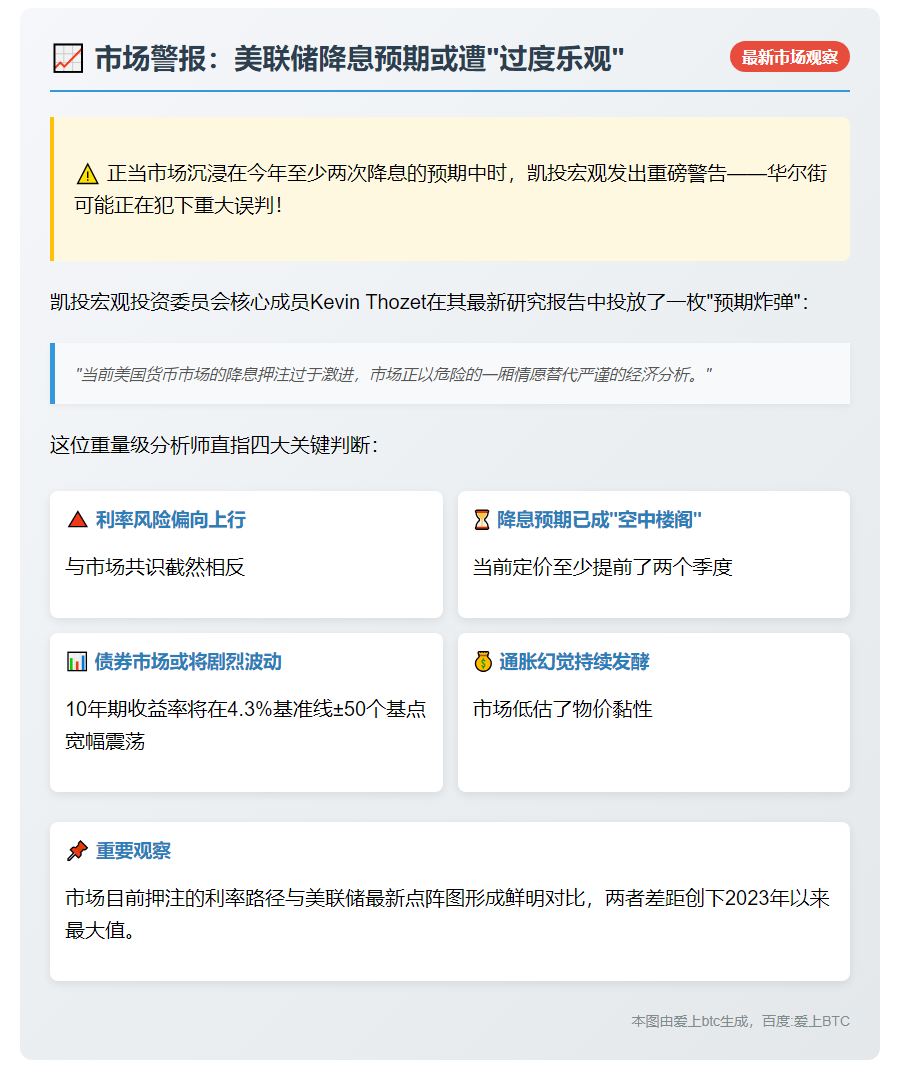
Task: Click the pushpin icon next to 重要观察
Action: click(77, 851)
